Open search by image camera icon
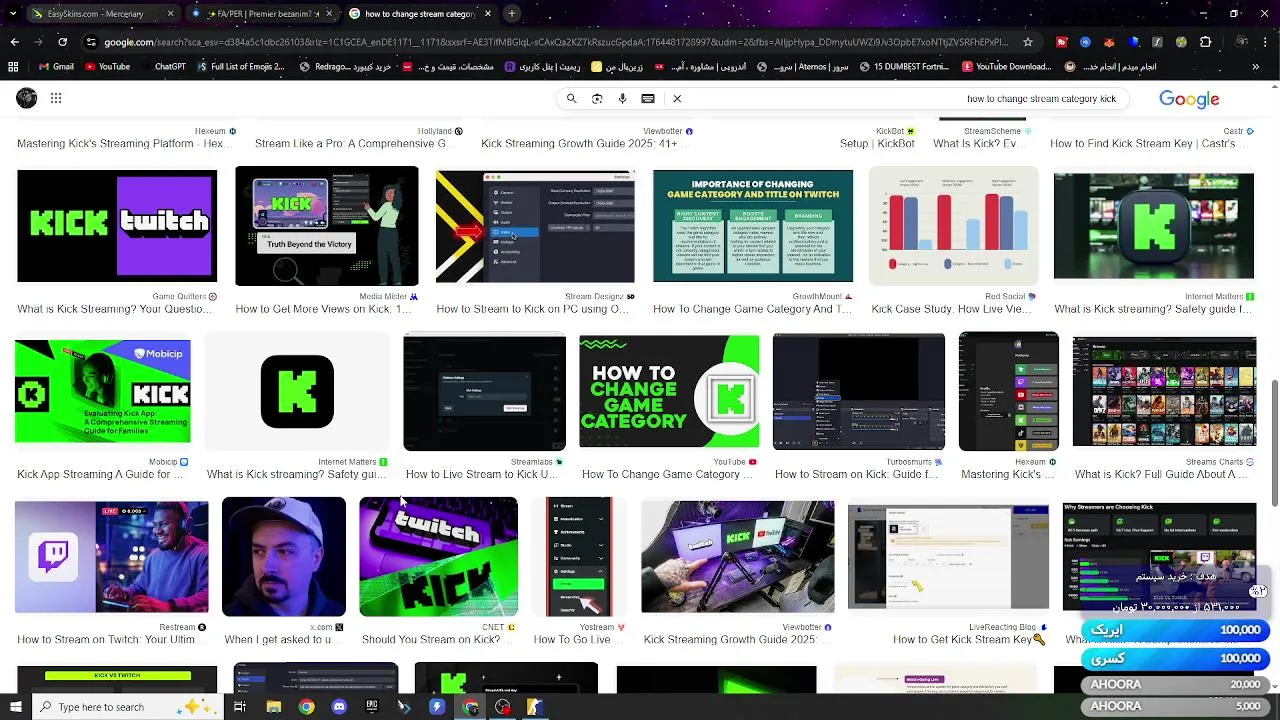 597,99
